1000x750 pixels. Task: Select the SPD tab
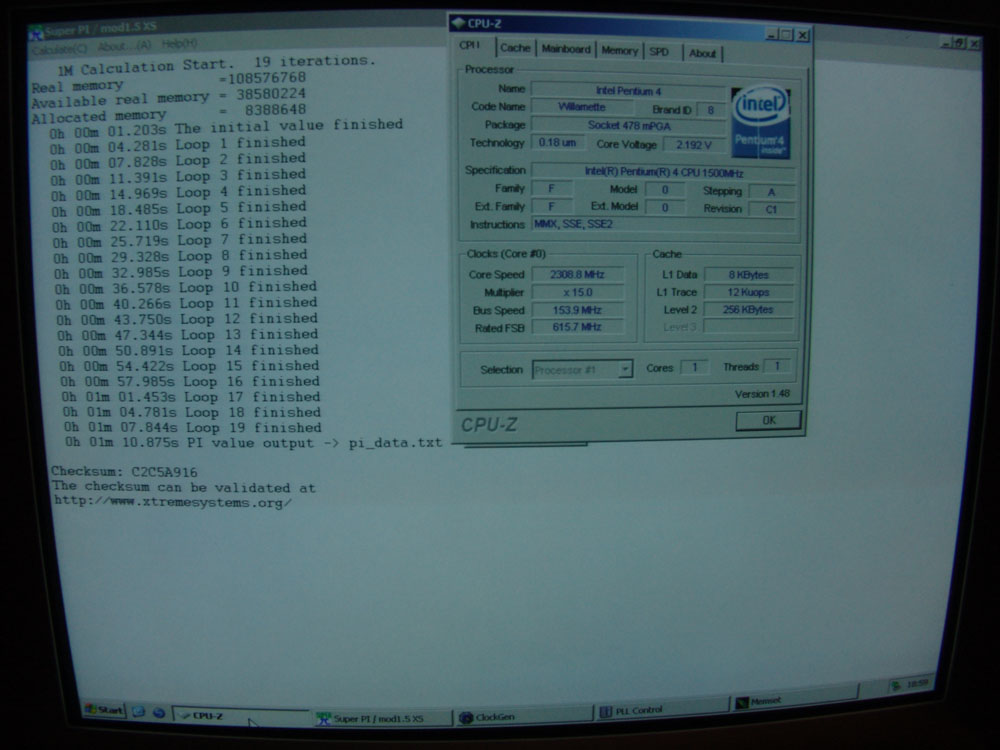(x=660, y=52)
